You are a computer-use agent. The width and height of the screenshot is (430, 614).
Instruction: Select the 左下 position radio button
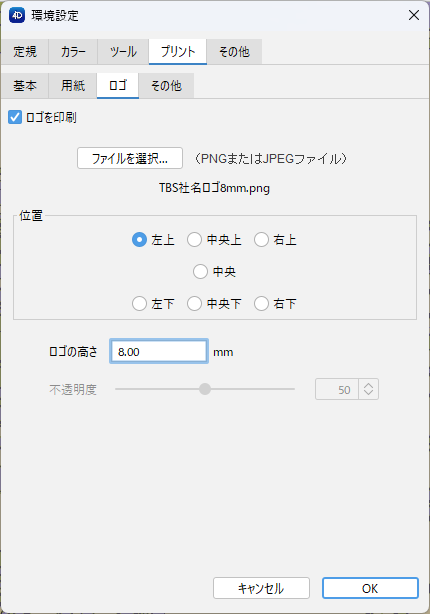coord(139,303)
